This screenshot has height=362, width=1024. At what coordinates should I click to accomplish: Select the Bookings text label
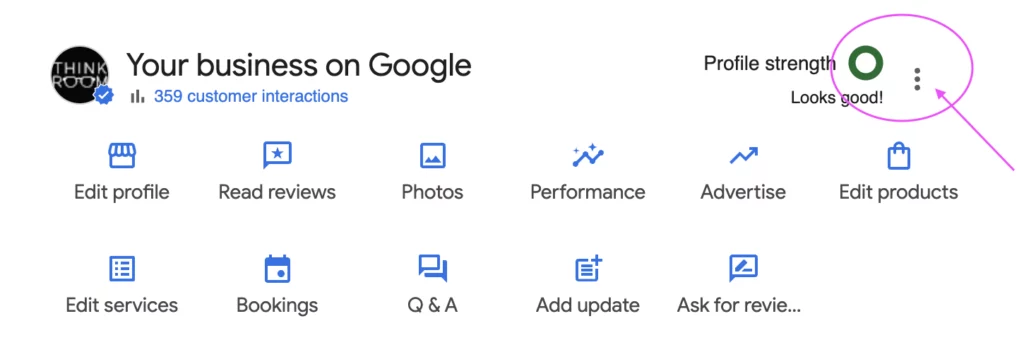[x=277, y=305]
